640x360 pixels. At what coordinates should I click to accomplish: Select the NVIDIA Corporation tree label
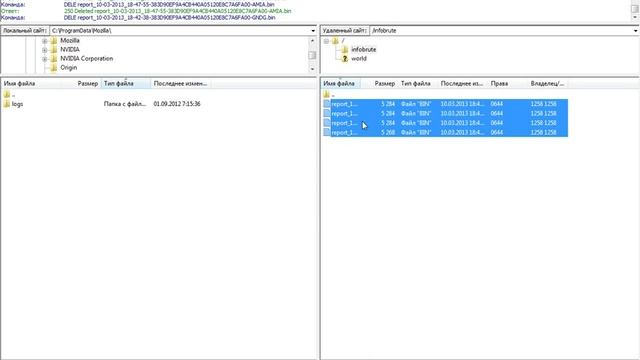point(87,58)
